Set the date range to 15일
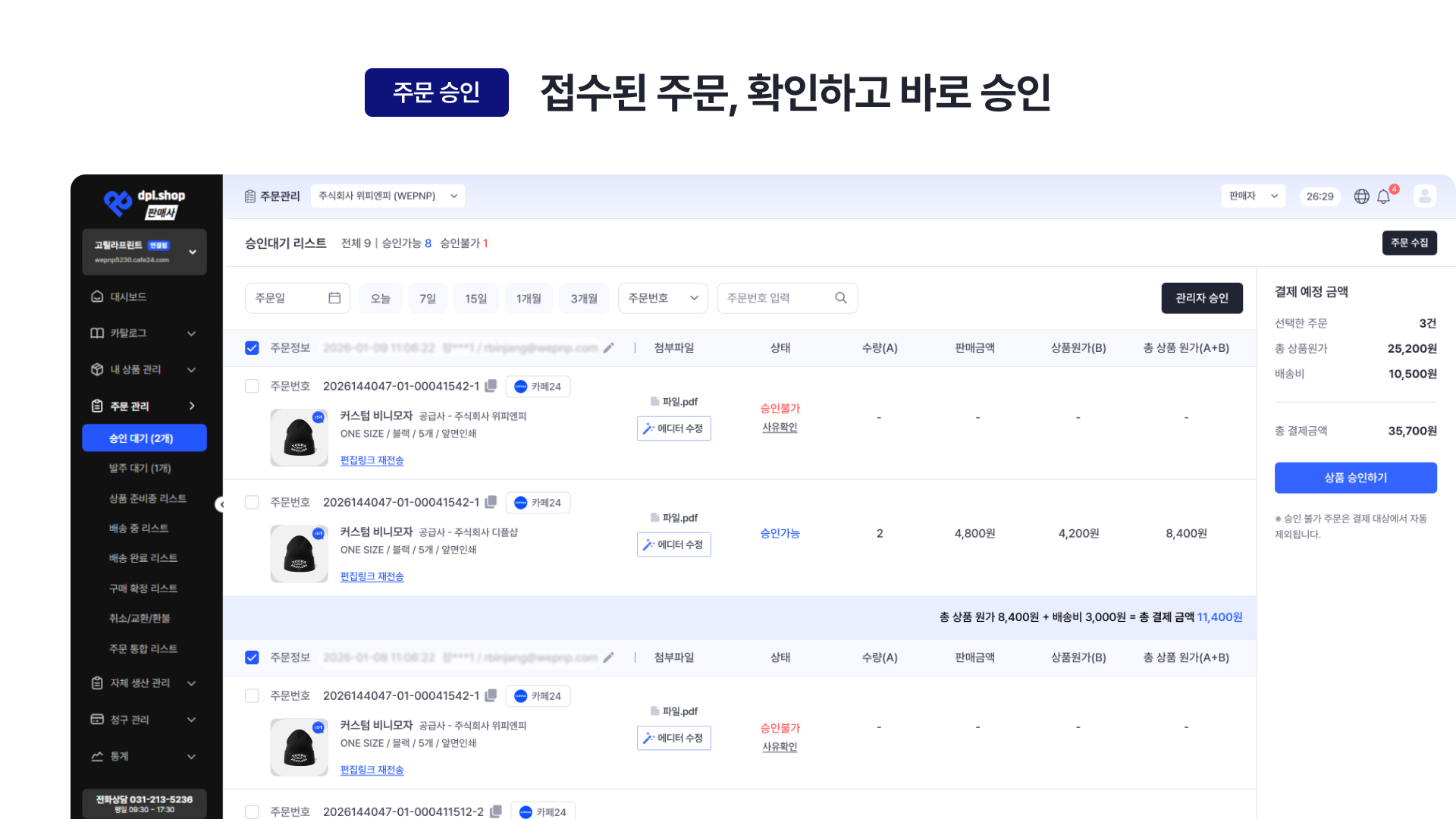The image size is (1456, 819). point(476,298)
